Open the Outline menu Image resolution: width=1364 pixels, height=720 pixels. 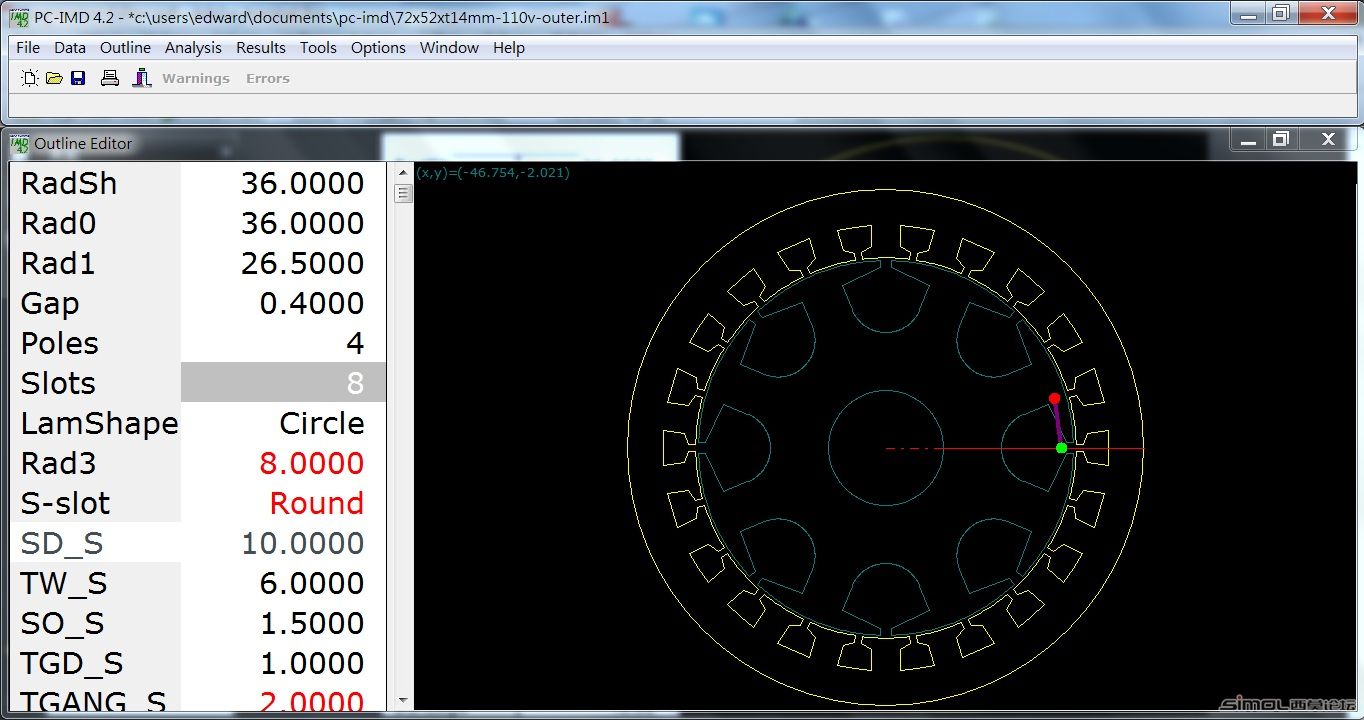click(x=125, y=47)
